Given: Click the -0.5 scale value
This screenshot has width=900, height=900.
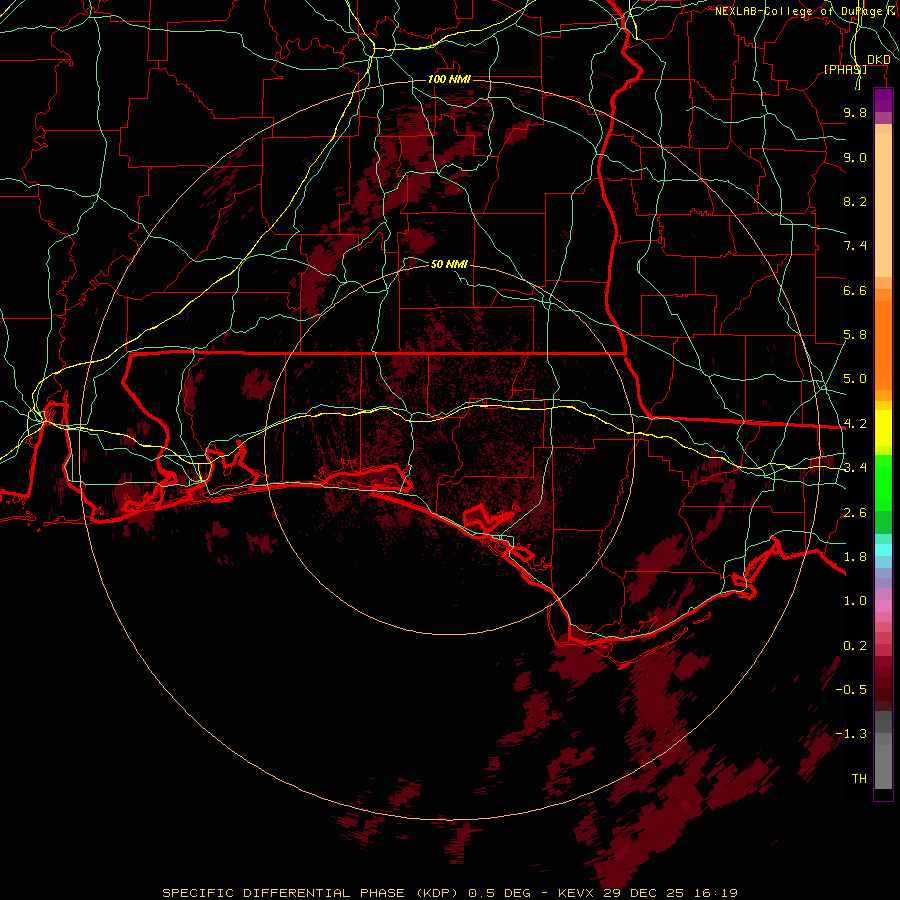Looking at the screenshot, I should point(851,690).
